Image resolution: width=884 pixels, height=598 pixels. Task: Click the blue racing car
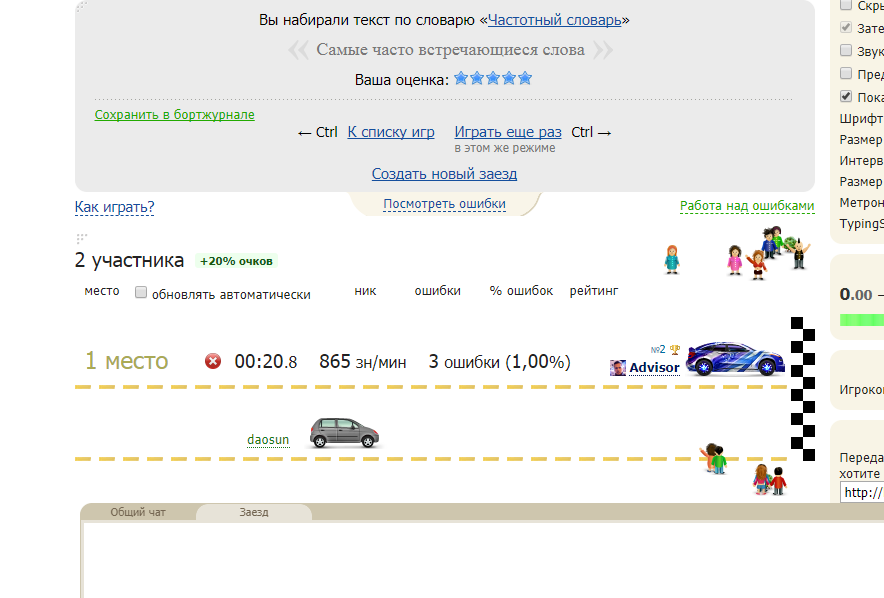pos(735,359)
